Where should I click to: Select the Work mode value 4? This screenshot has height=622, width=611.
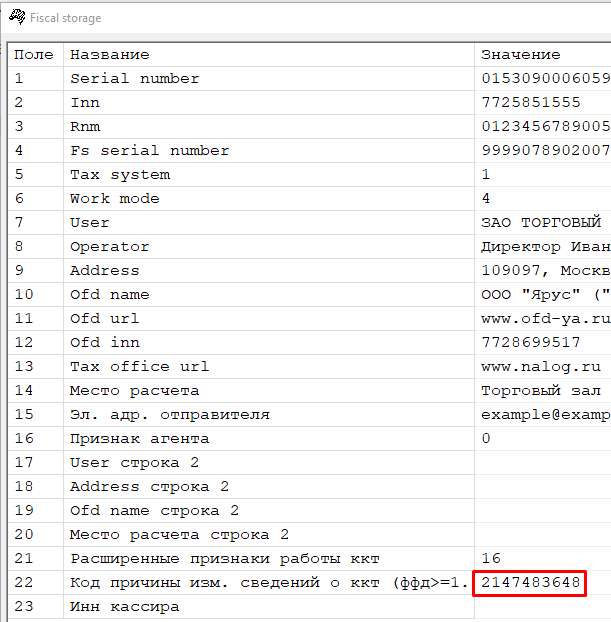(487, 198)
